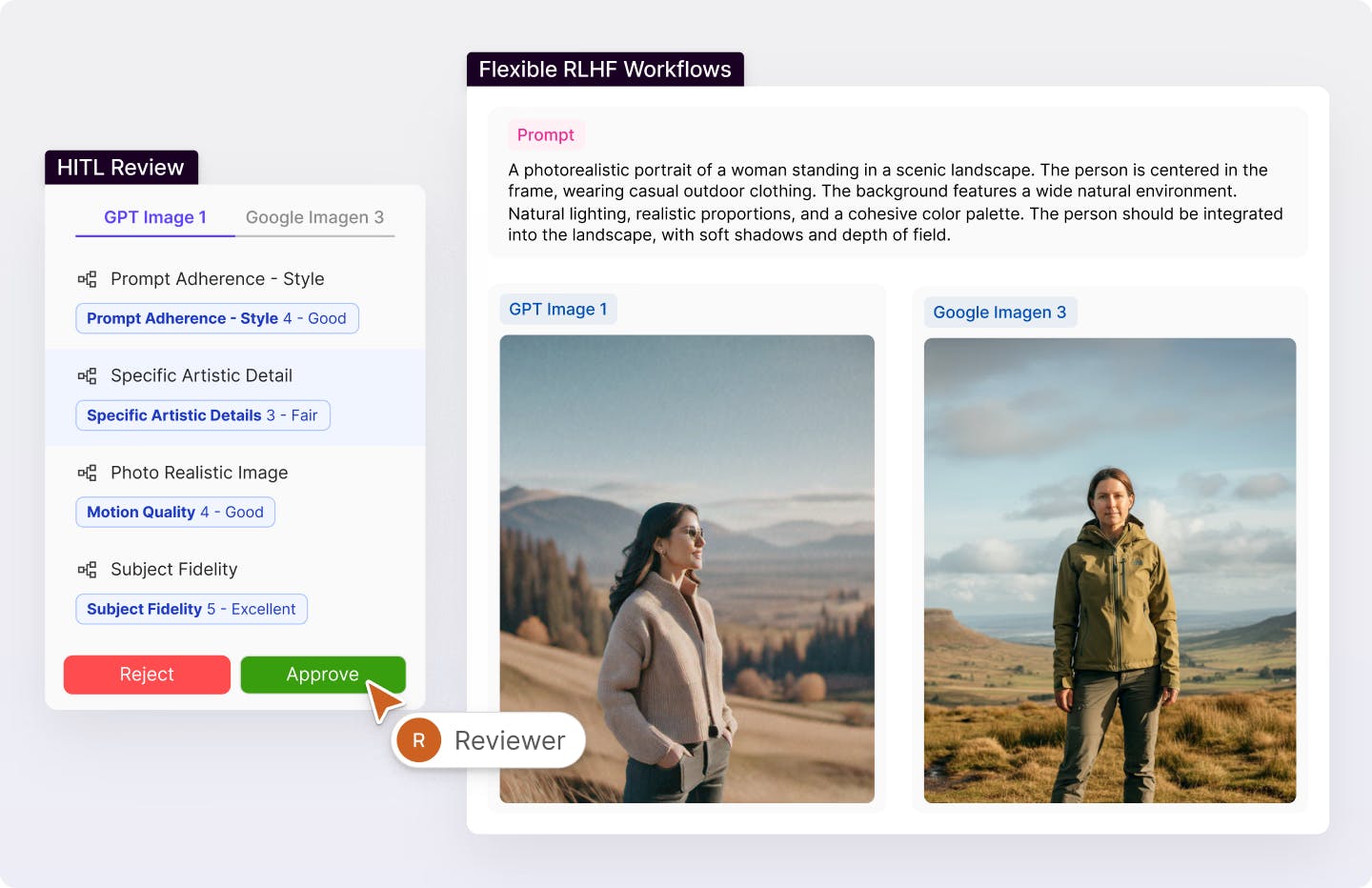The width and height of the screenshot is (1372, 888).
Task: Switch to the Google Imagen 3 tab
Action: pyautogui.click(x=314, y=217)
